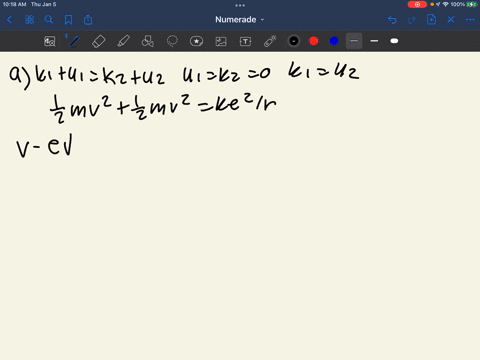Open the more options ellipsis menu
Screen dimensions: 480x360
(x=470, y=20)
